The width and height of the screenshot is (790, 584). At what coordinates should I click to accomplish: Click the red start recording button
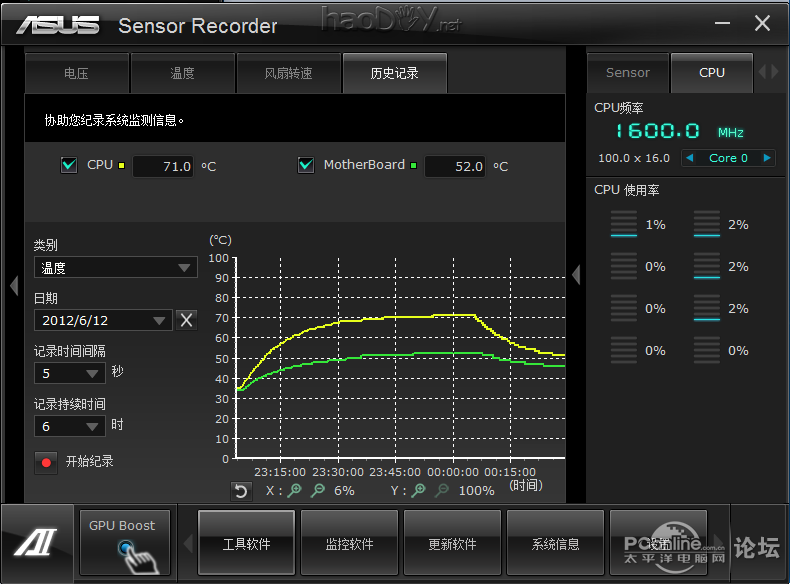pyautogui.click(x=46, y=462)
